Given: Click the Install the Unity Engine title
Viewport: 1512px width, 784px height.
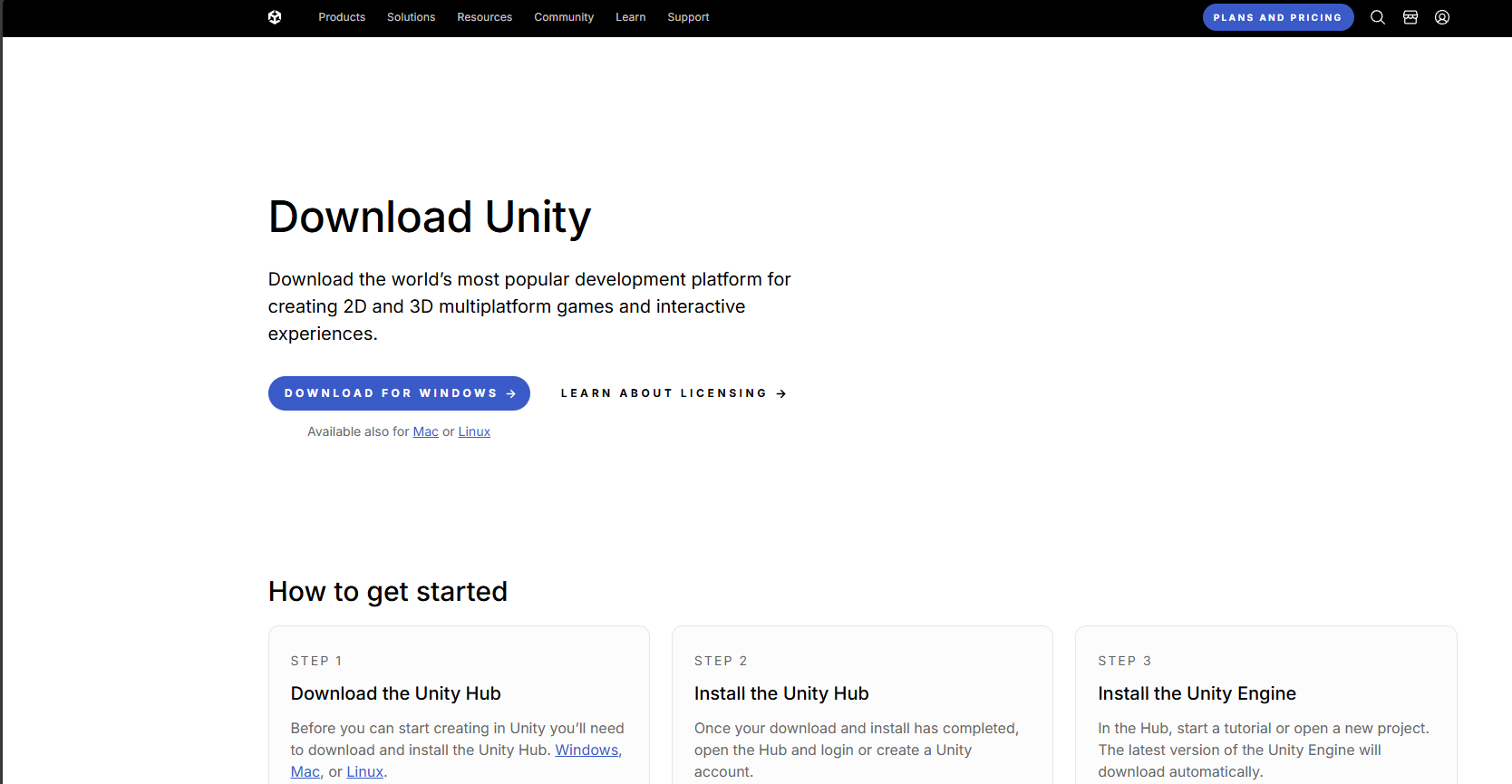Looking at the screenshot, I should coord(1197,693).
